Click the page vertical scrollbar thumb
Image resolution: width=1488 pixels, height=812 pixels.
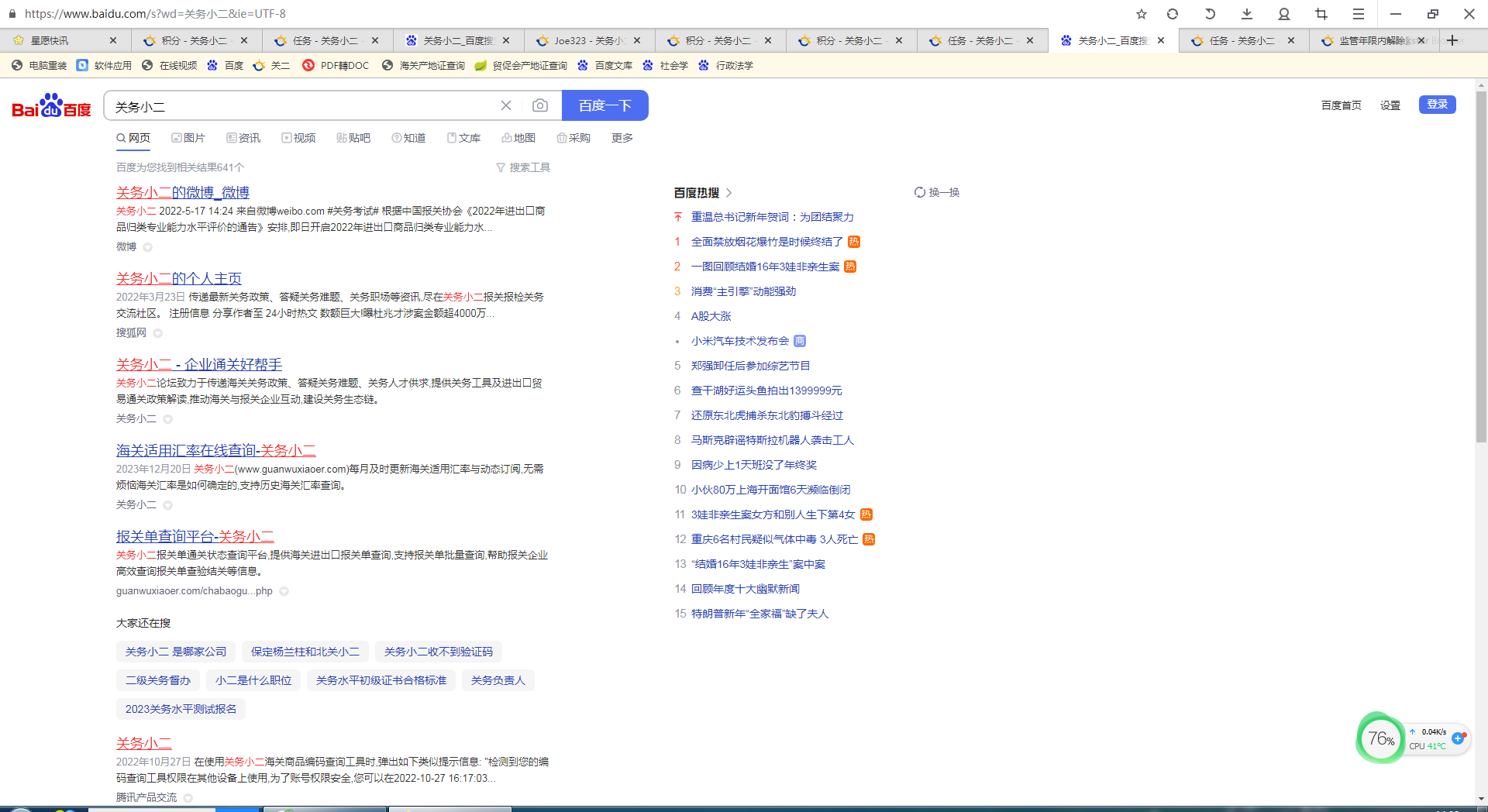coord(1481,267)
